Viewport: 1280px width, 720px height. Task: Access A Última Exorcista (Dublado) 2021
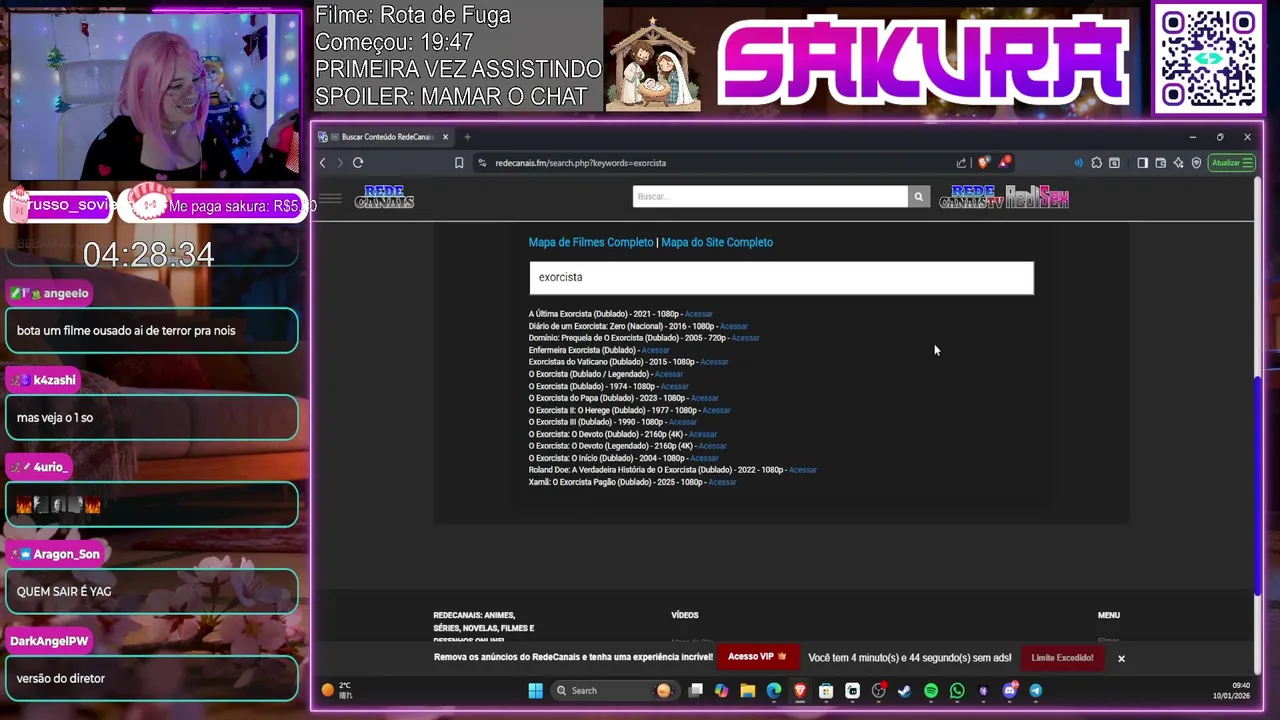(698, 314)
